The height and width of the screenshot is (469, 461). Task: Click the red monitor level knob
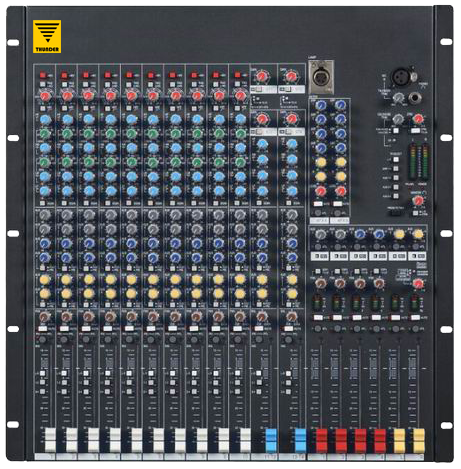(x=417, y=200)
